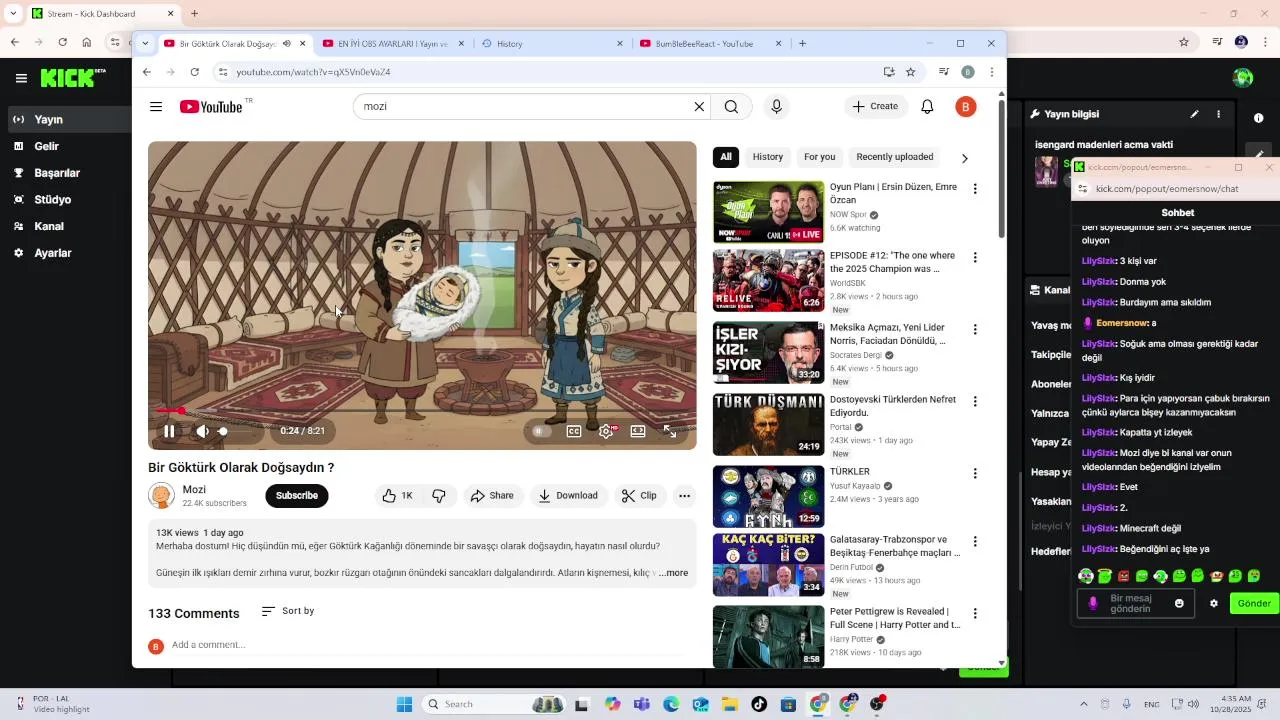Open options for 'TÜRKLER' video
Screen dimensions: 1280x720
tap(975, 473)
